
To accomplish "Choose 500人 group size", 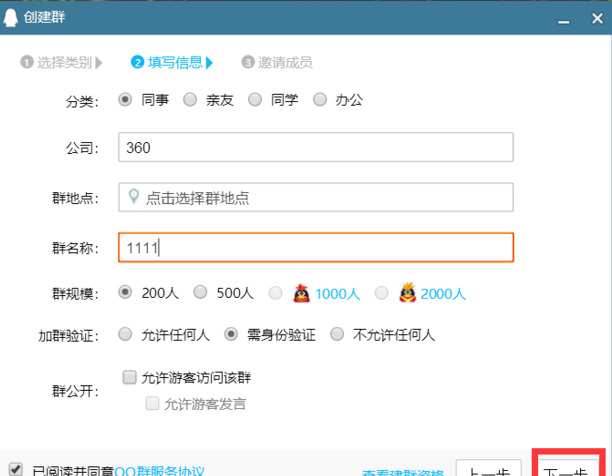I will (x=200, y=292).
